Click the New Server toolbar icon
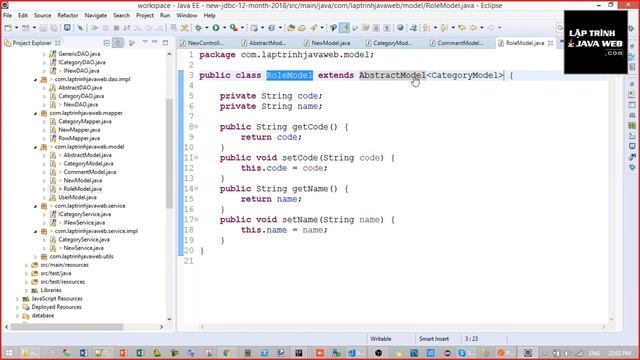 tap(254, 28)
